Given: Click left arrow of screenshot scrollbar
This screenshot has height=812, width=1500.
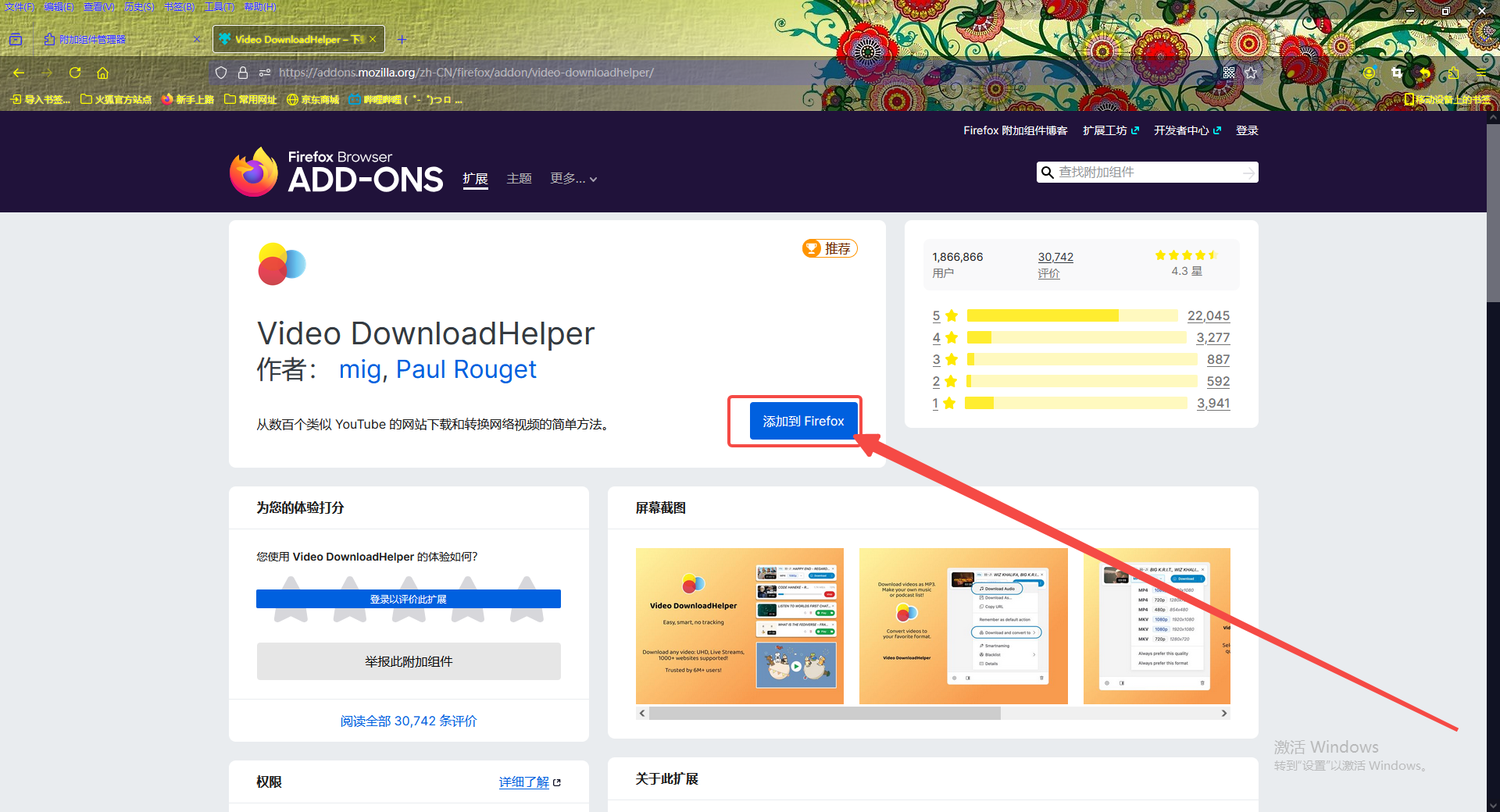Looking at the screenshot, I should tap(642, 714).
